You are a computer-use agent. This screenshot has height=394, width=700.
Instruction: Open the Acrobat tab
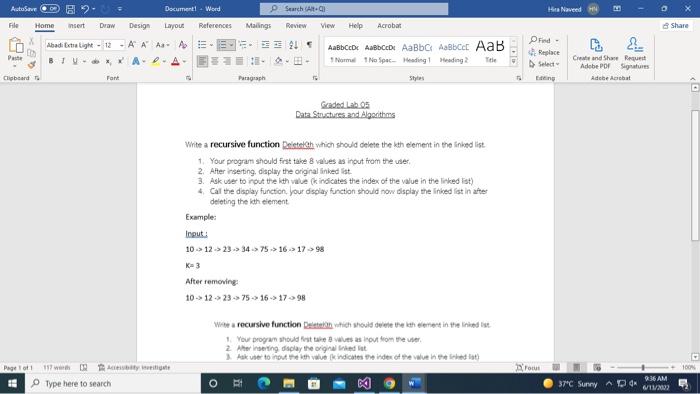(389, 25)
